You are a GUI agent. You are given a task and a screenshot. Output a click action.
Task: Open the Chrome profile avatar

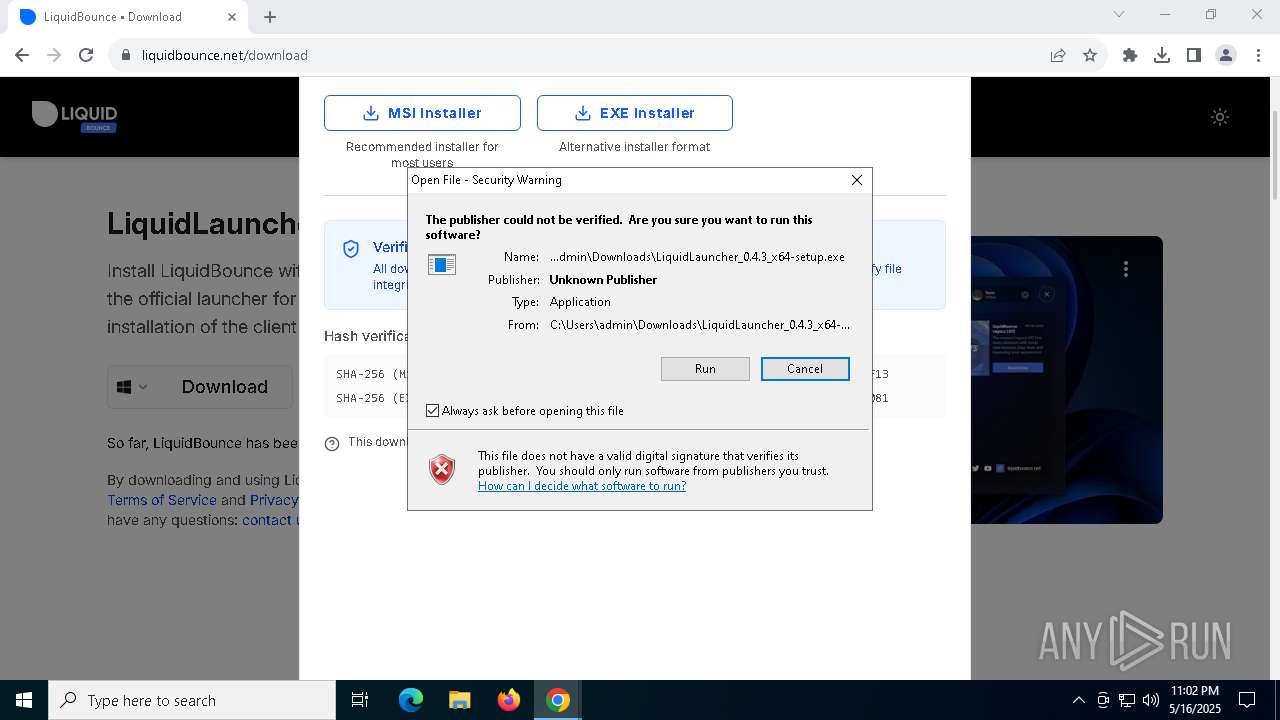point(1226,55)
